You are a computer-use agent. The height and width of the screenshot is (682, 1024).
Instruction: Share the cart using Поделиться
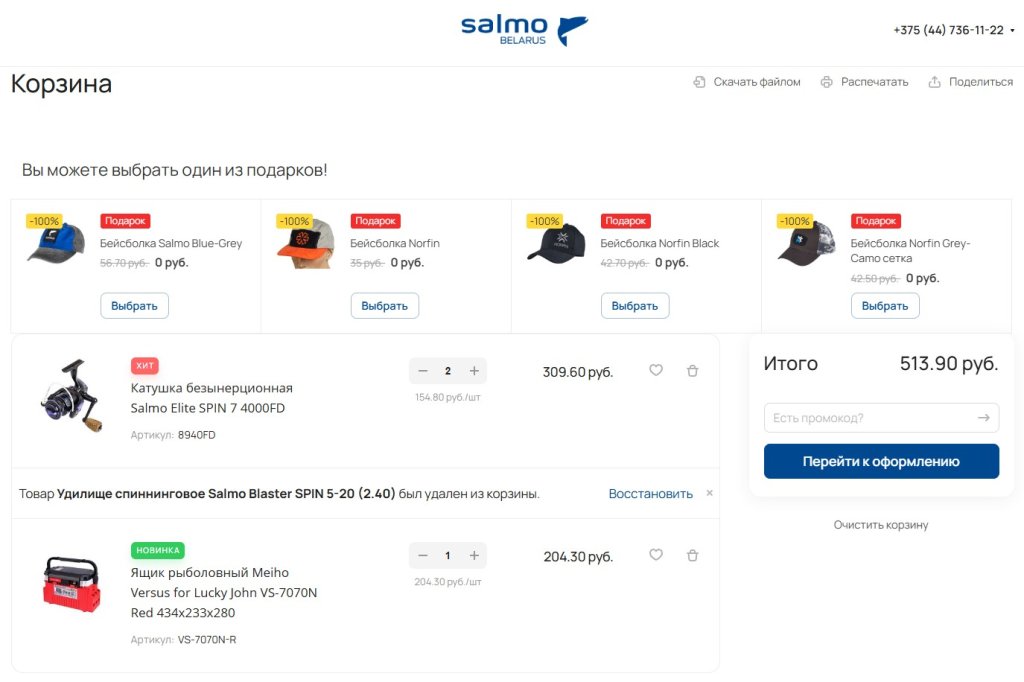(970, 82)
